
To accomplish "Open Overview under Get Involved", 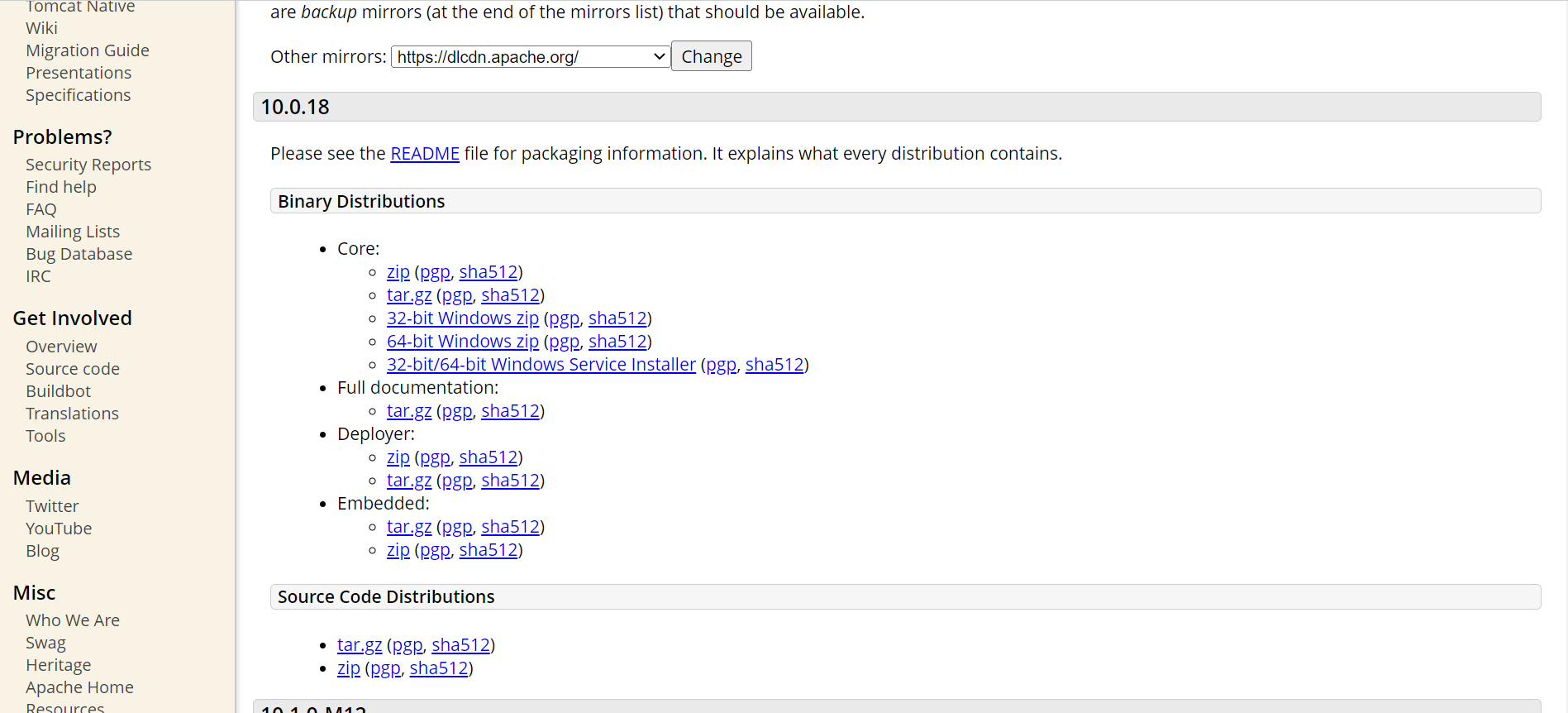I will (61, 347).
